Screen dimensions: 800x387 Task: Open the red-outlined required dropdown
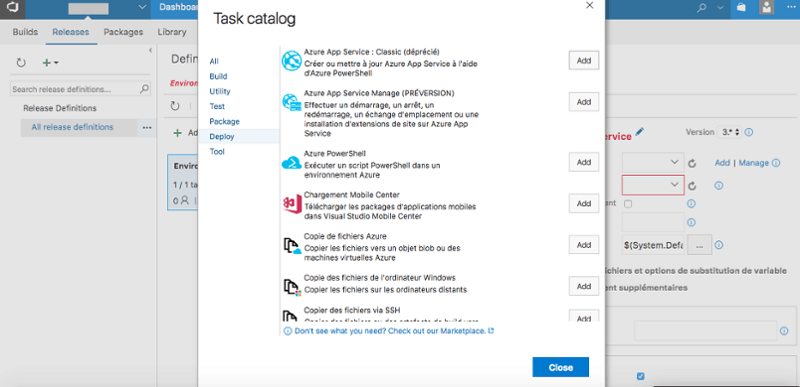click(653, 186)
